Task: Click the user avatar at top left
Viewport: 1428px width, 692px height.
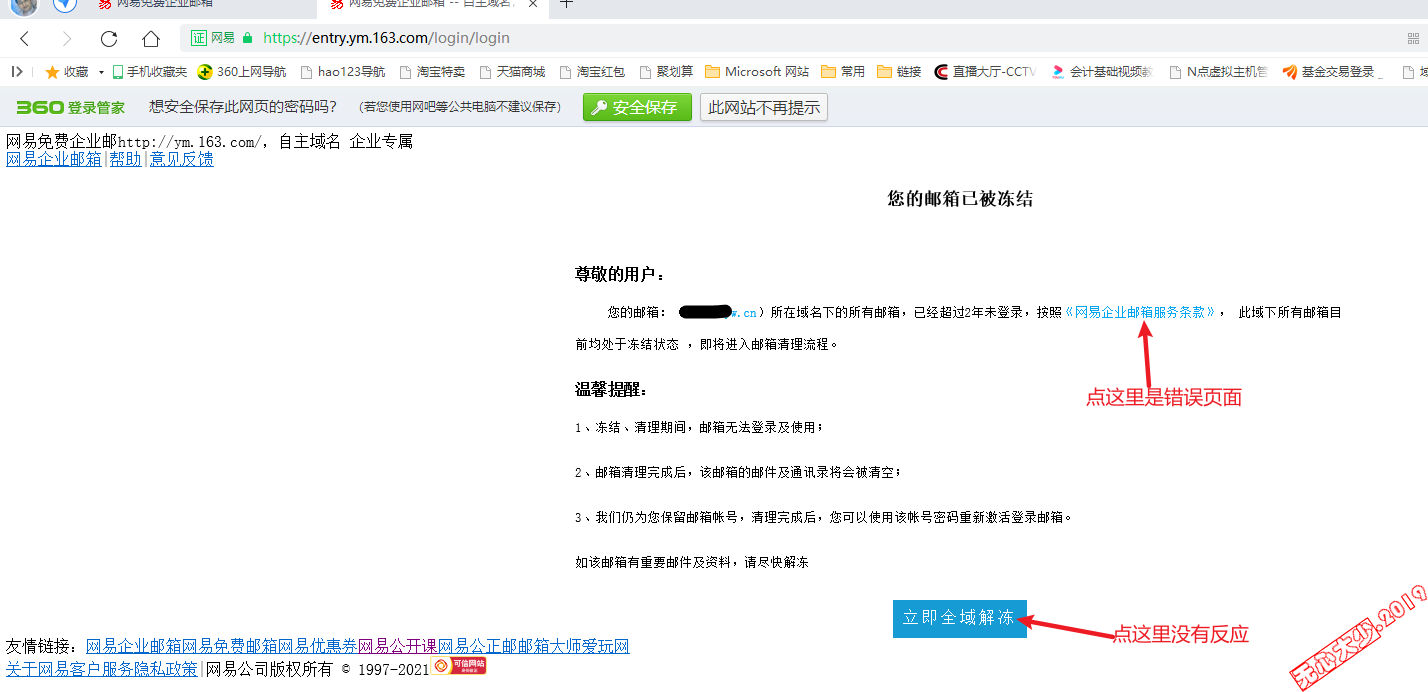Action: (x=25, y=6)
